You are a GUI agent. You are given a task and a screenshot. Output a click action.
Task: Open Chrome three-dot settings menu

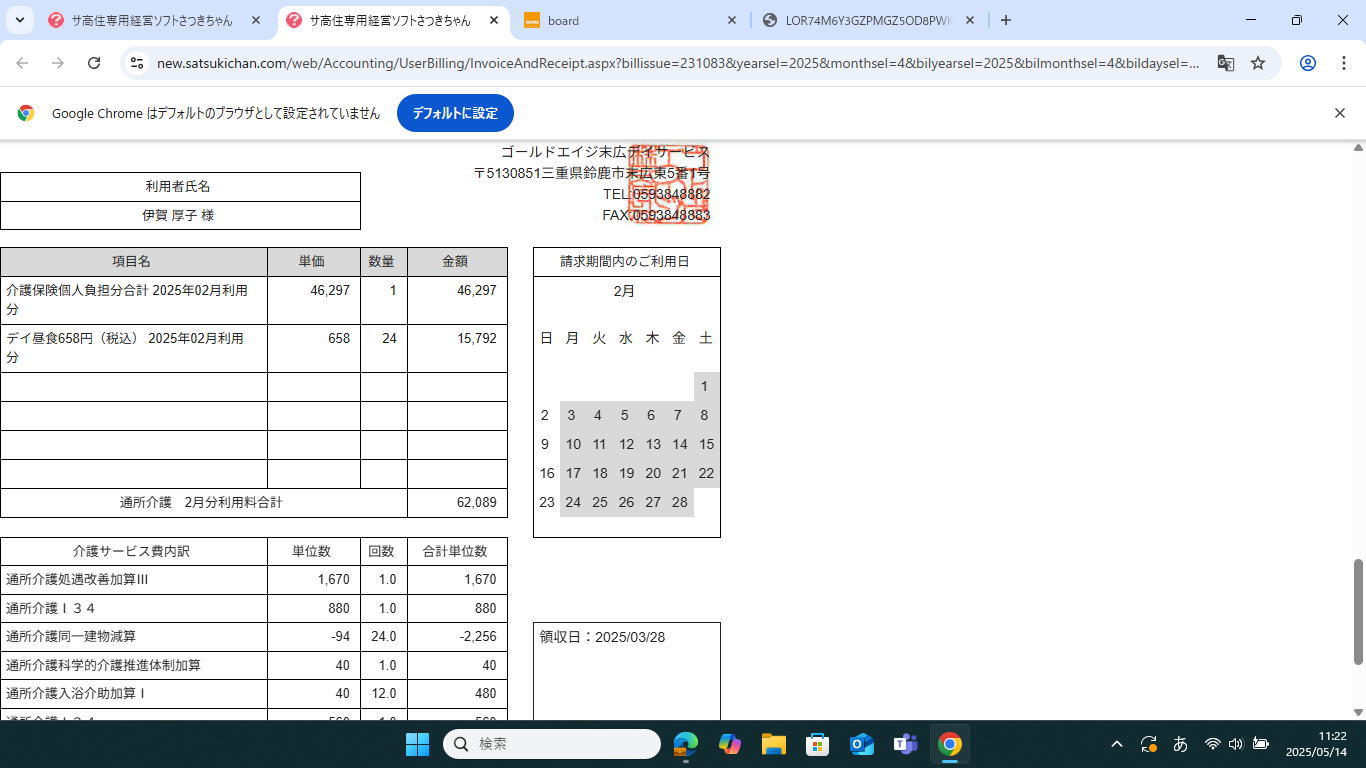click(x=1343, y=63)
